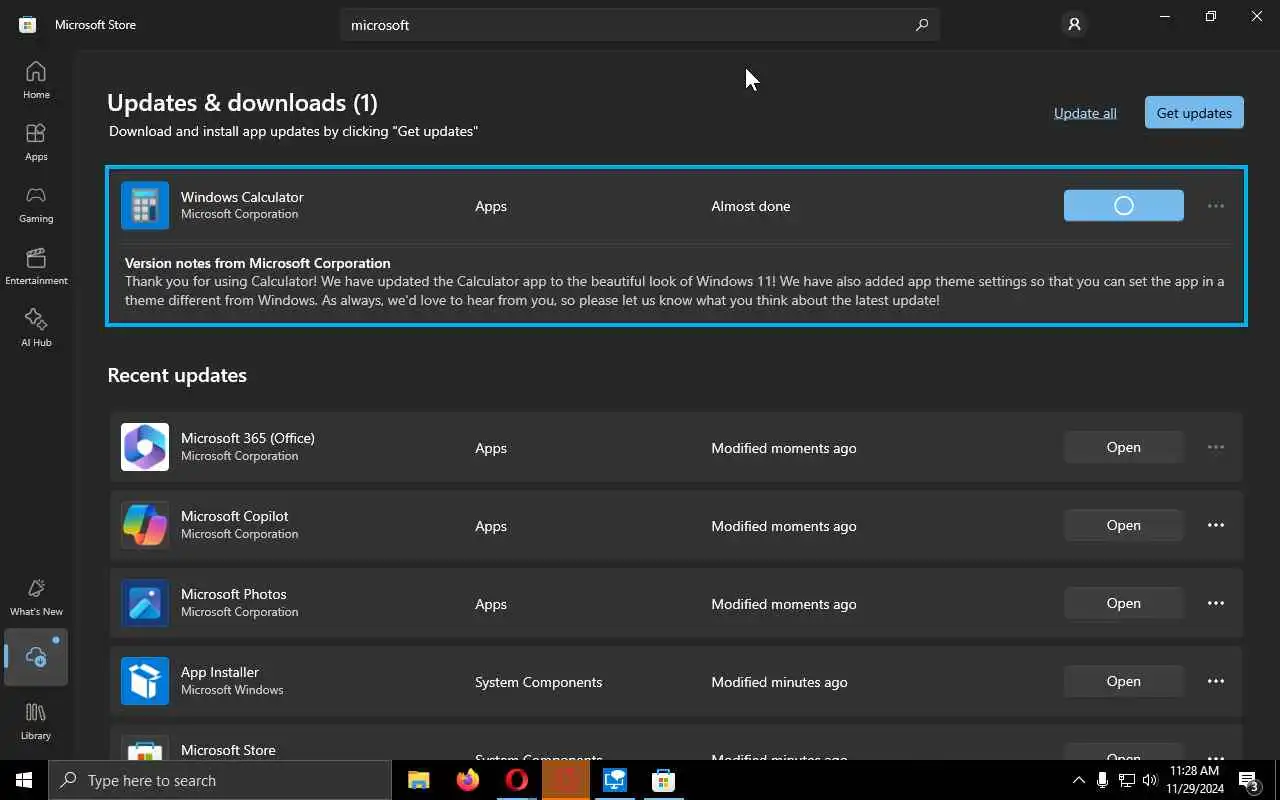The height and width of the screenshot is (800, 1280).
Task: Click the Get updates button
Action: tap(1194, 113)
